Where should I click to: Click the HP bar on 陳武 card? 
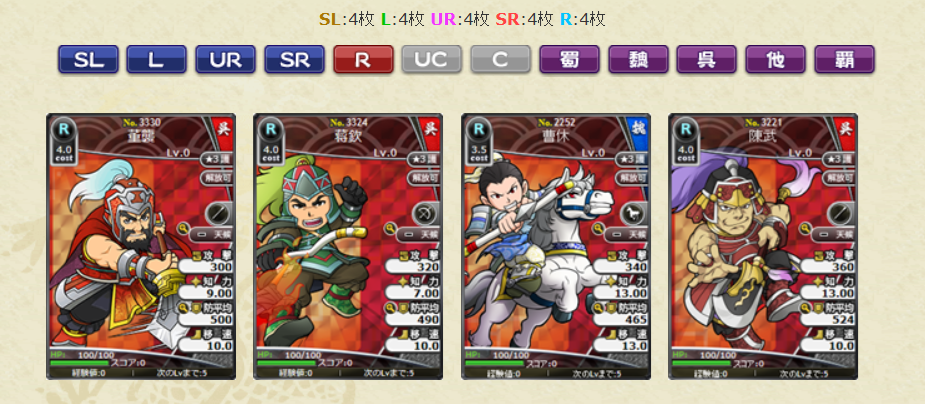[x=698, y=363]
